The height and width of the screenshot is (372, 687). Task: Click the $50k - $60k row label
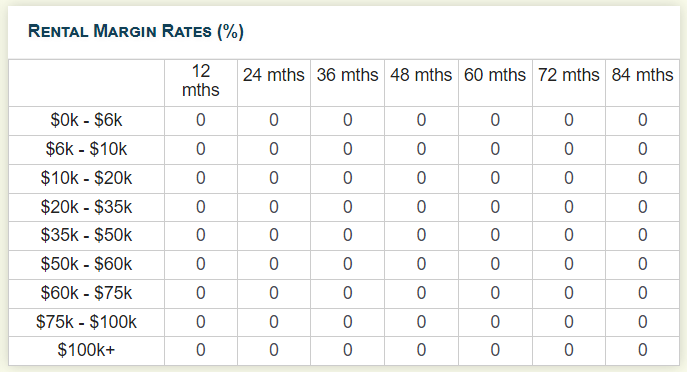click(86, 264)
